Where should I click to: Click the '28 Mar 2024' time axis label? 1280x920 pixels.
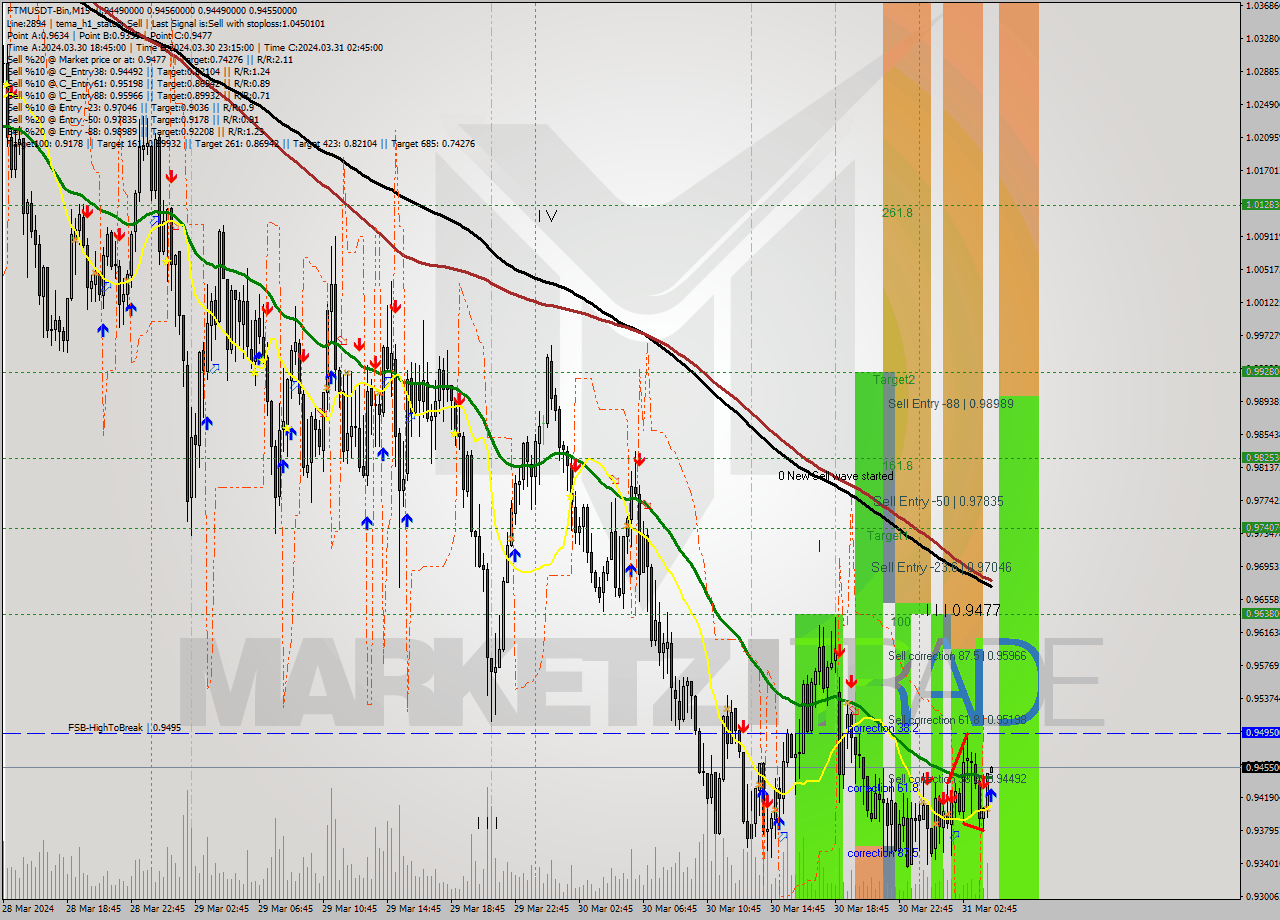point(29,909)
